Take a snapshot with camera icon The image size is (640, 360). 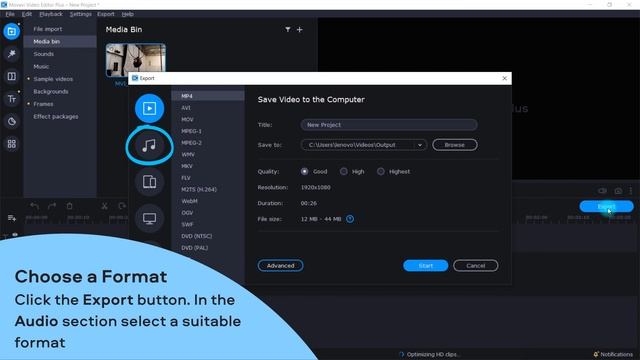pyautogui.click(x=618, y=191)
